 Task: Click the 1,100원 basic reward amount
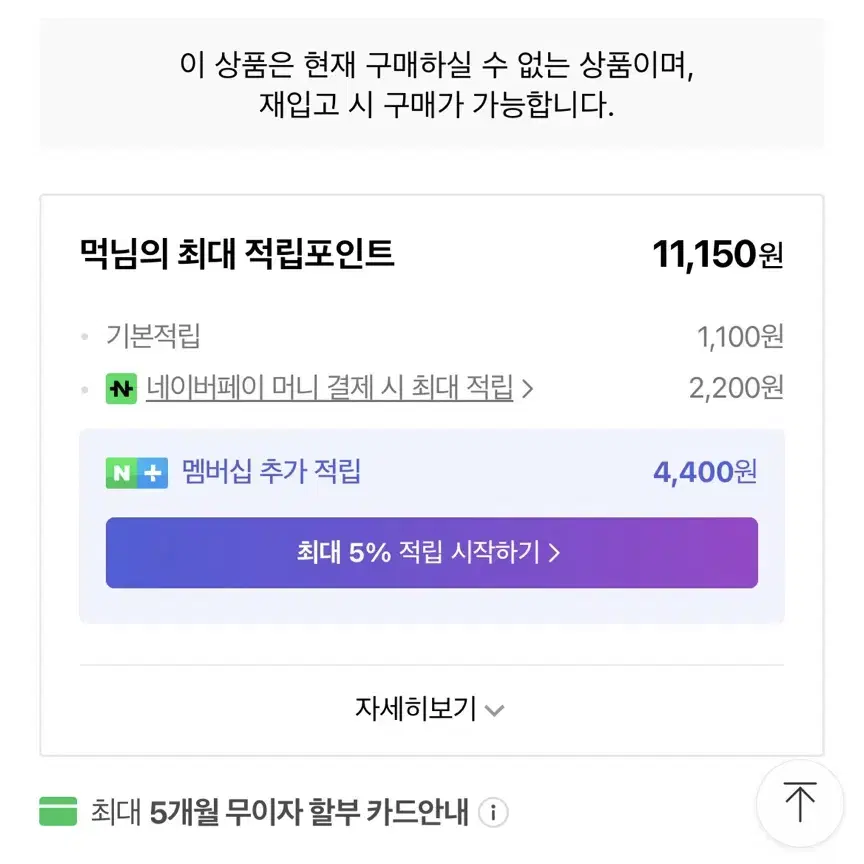click(x=740, y=337)
